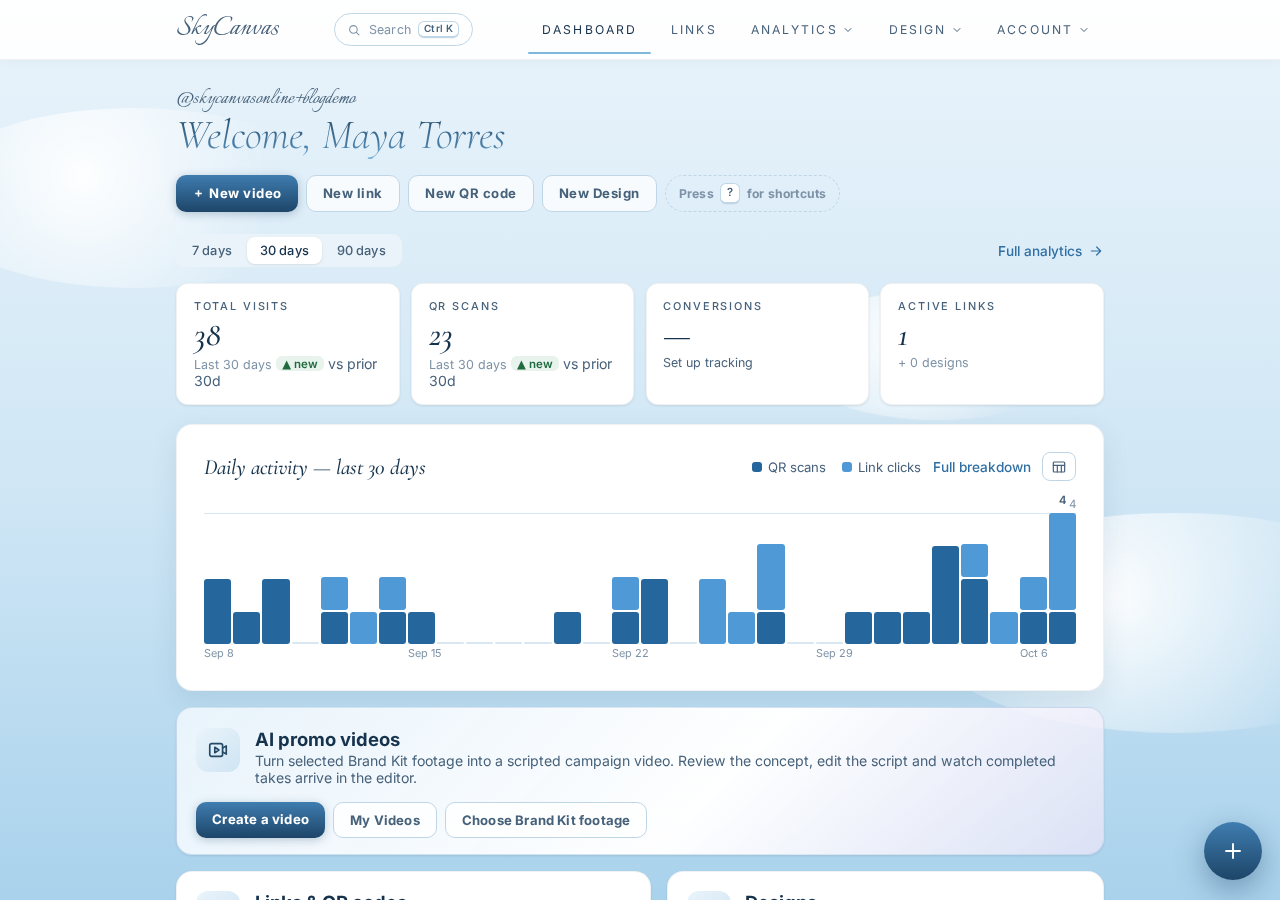Image resolution: width=1280 pixels, height=900 pixels.
Task: Click Choose Brand Kit footage
Action: 546,820
